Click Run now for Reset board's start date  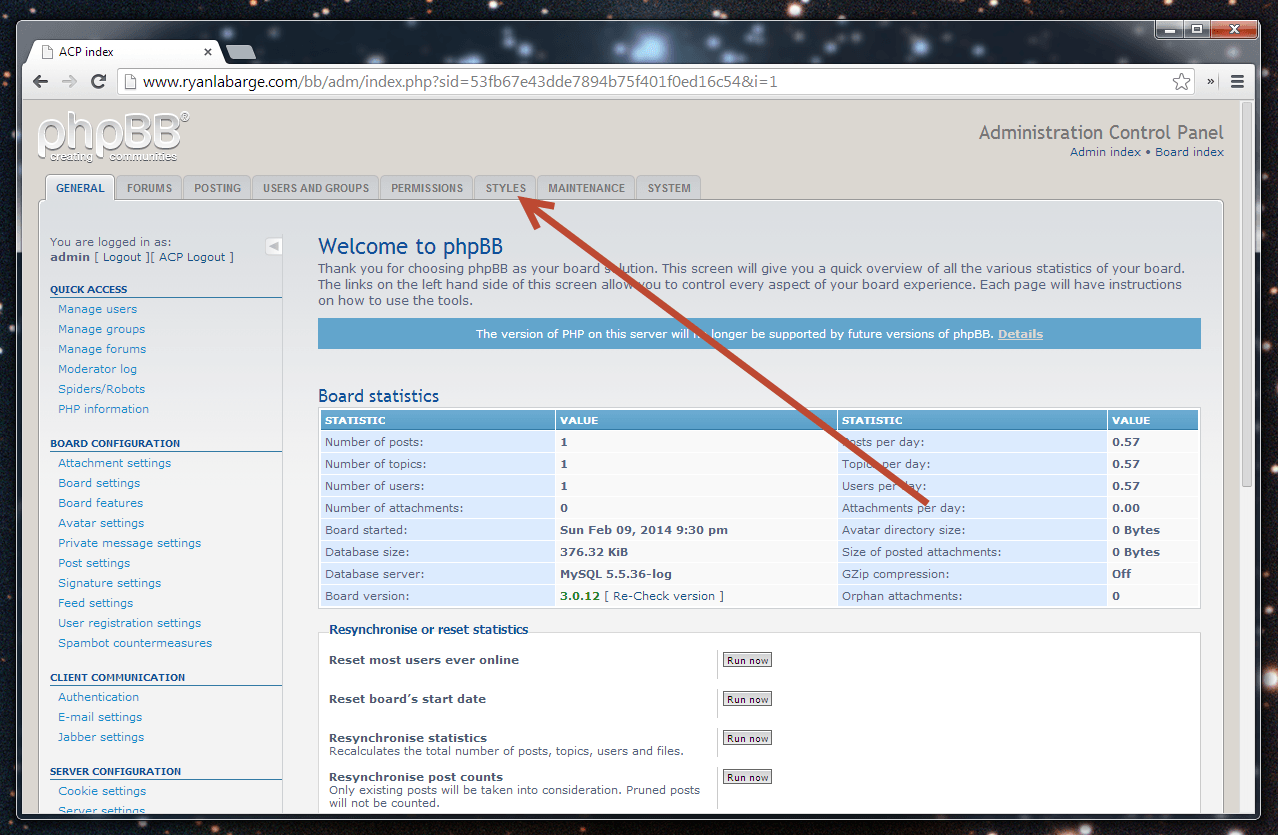pos(748,699)
